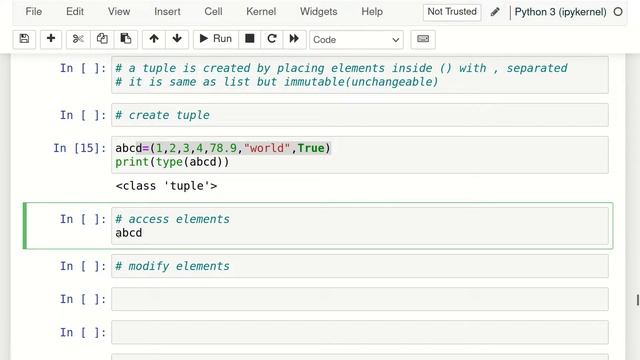Click the first empty code cell below modify elements
This screenshot has width=640, height=360.
coord(360,299)
